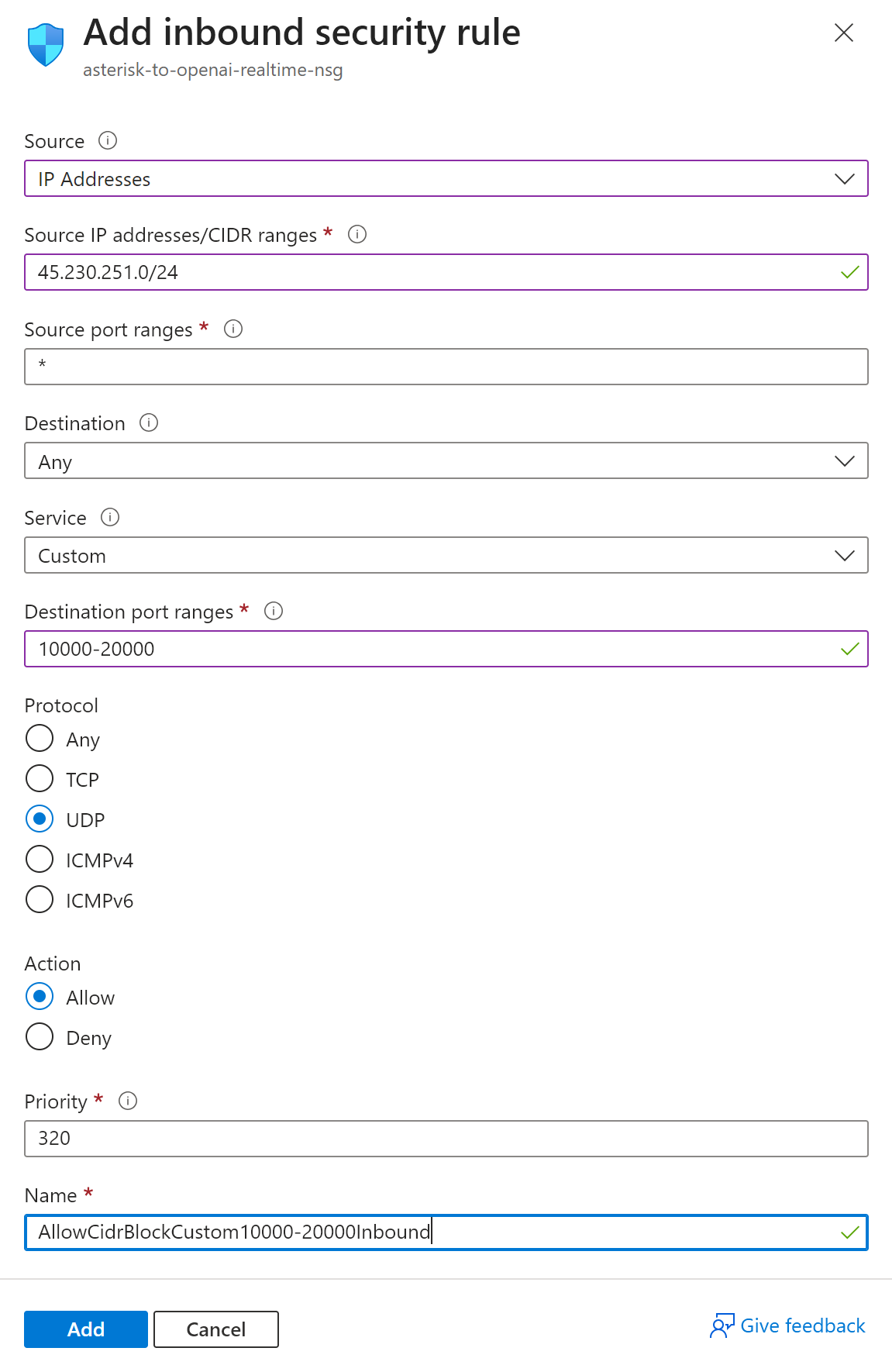This screenshot has height=1372, width=892.
Task: Select the Any protocol option
Action: [x=40, y=738]
